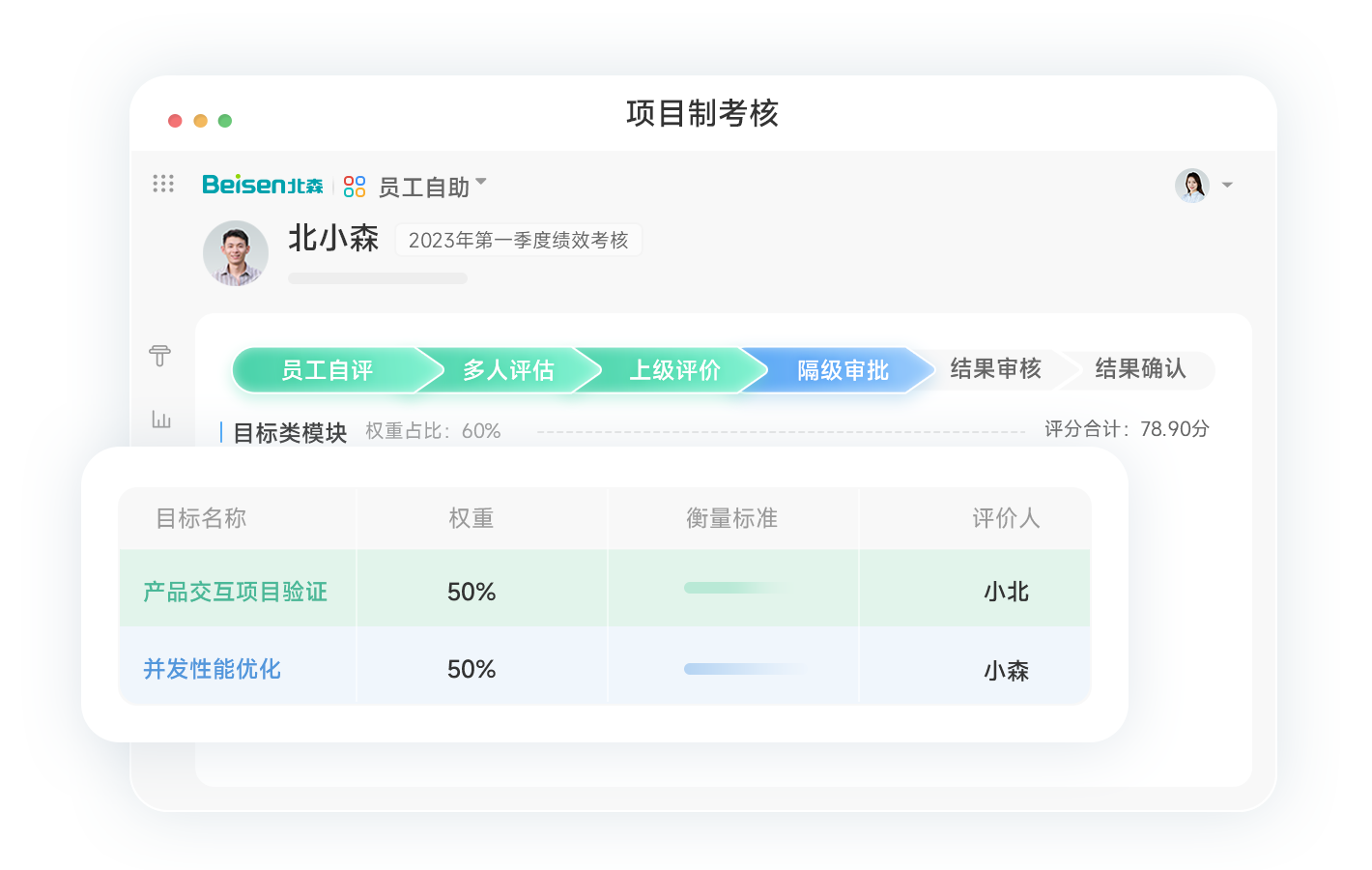Click the sidebar paint roller icon

point(160,356)
